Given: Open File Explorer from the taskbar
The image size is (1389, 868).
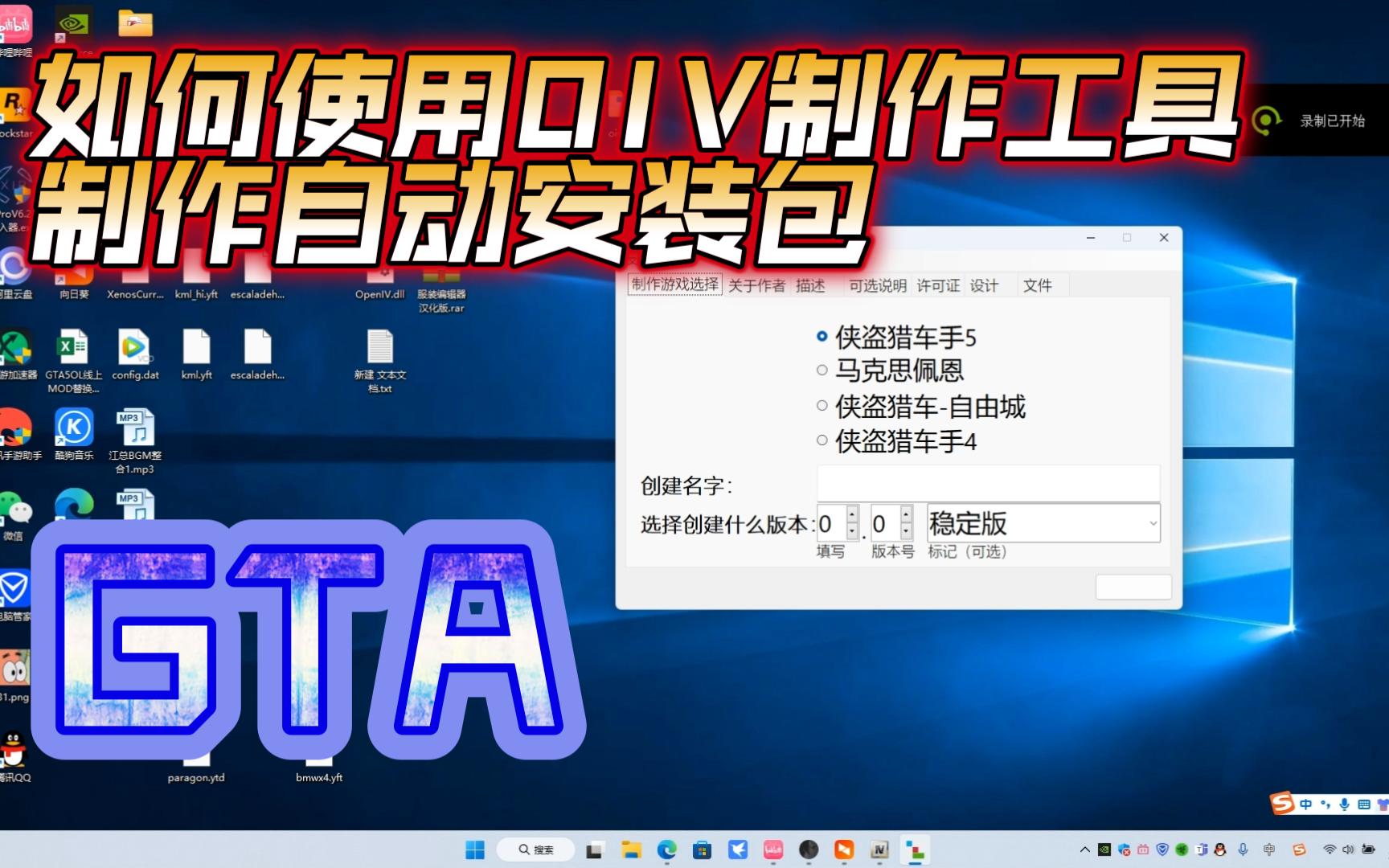Looking at the screenshot, I should click(x=631, y=850).
